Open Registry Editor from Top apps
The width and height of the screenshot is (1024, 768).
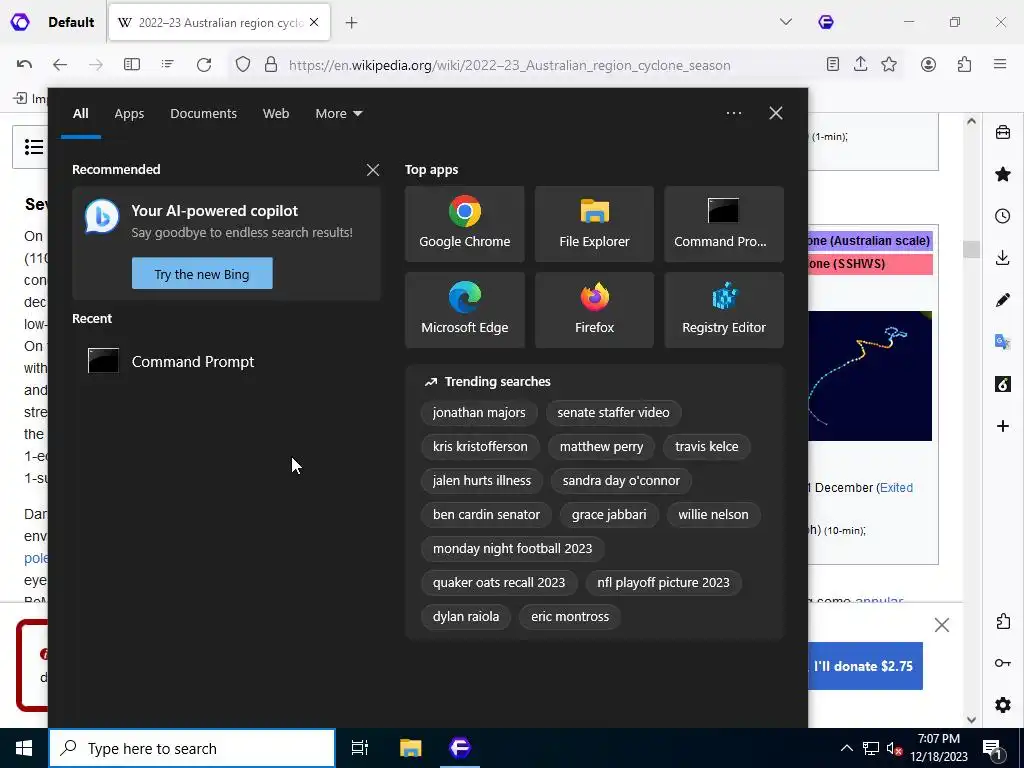[x=724, y=310]
